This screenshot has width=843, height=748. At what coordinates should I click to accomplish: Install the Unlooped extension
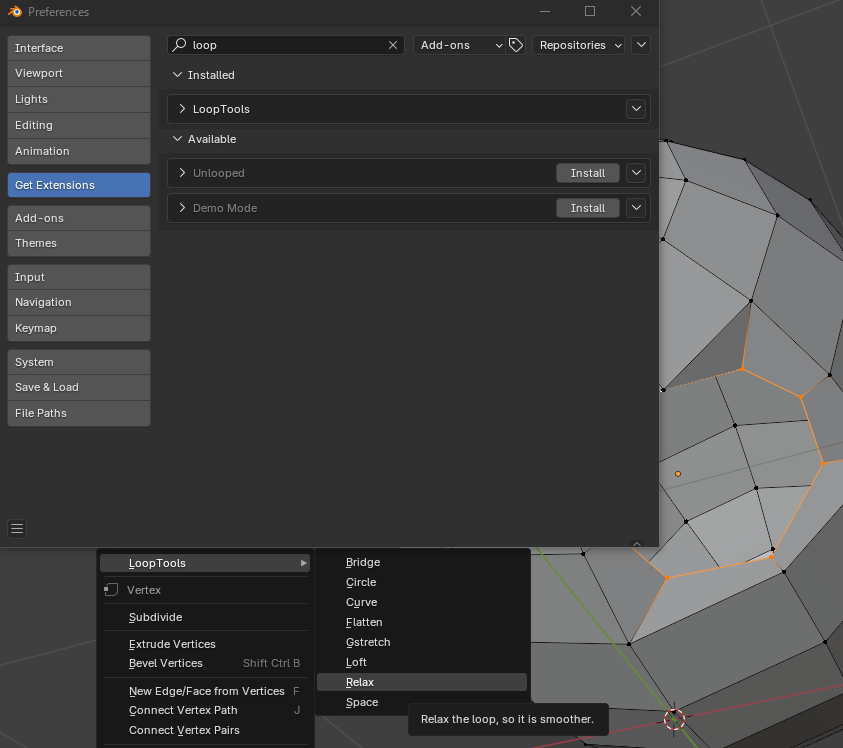588,173
